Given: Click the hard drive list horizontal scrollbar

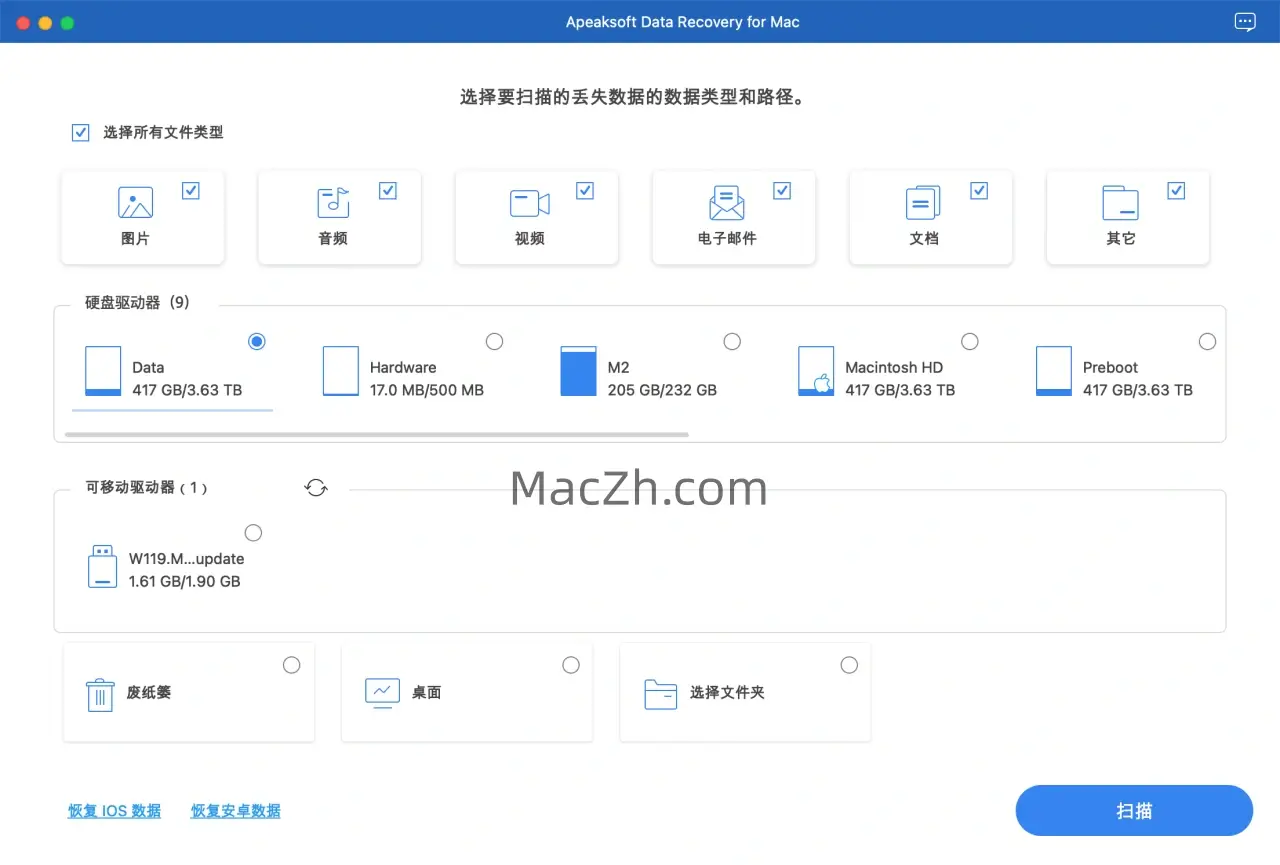Looking at the screenshot, I should pyautogui.click(x=376, y=435).
